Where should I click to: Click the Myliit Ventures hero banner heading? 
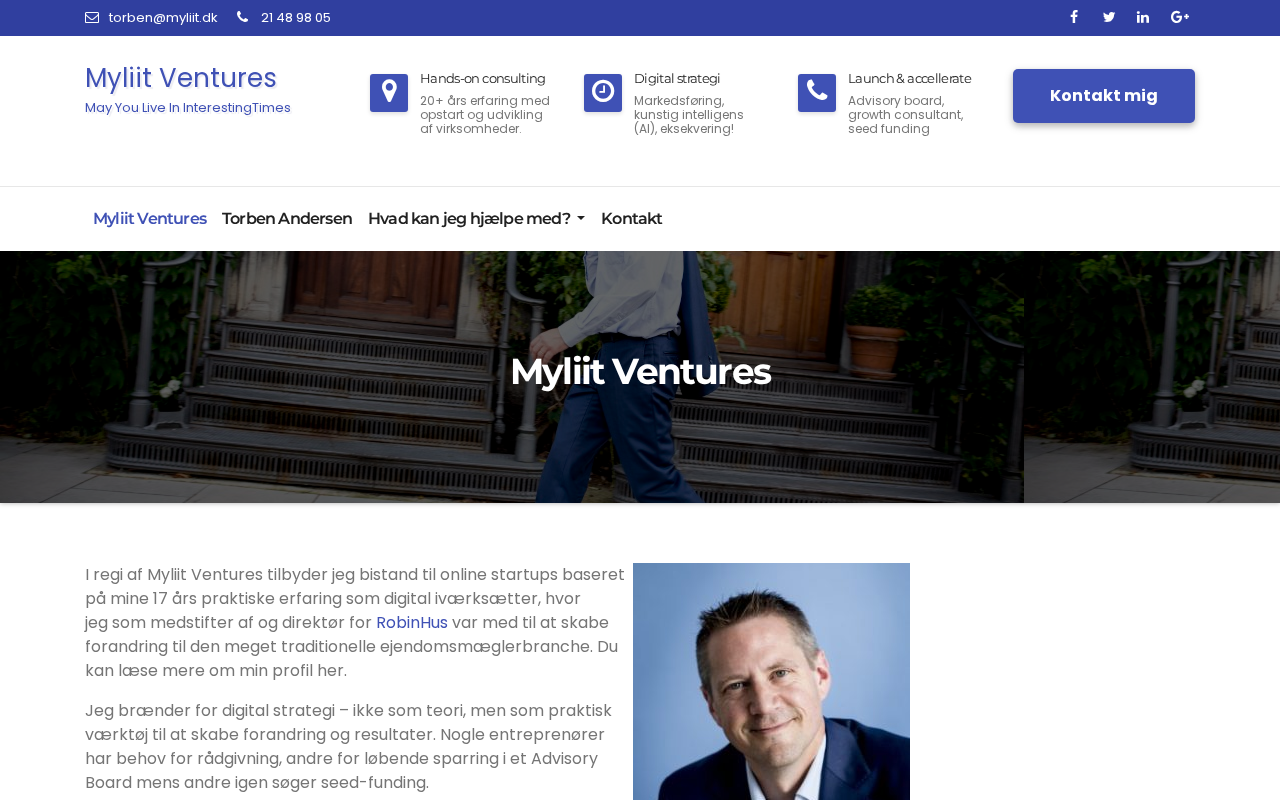pyautogui.click(x=640, y=372)
